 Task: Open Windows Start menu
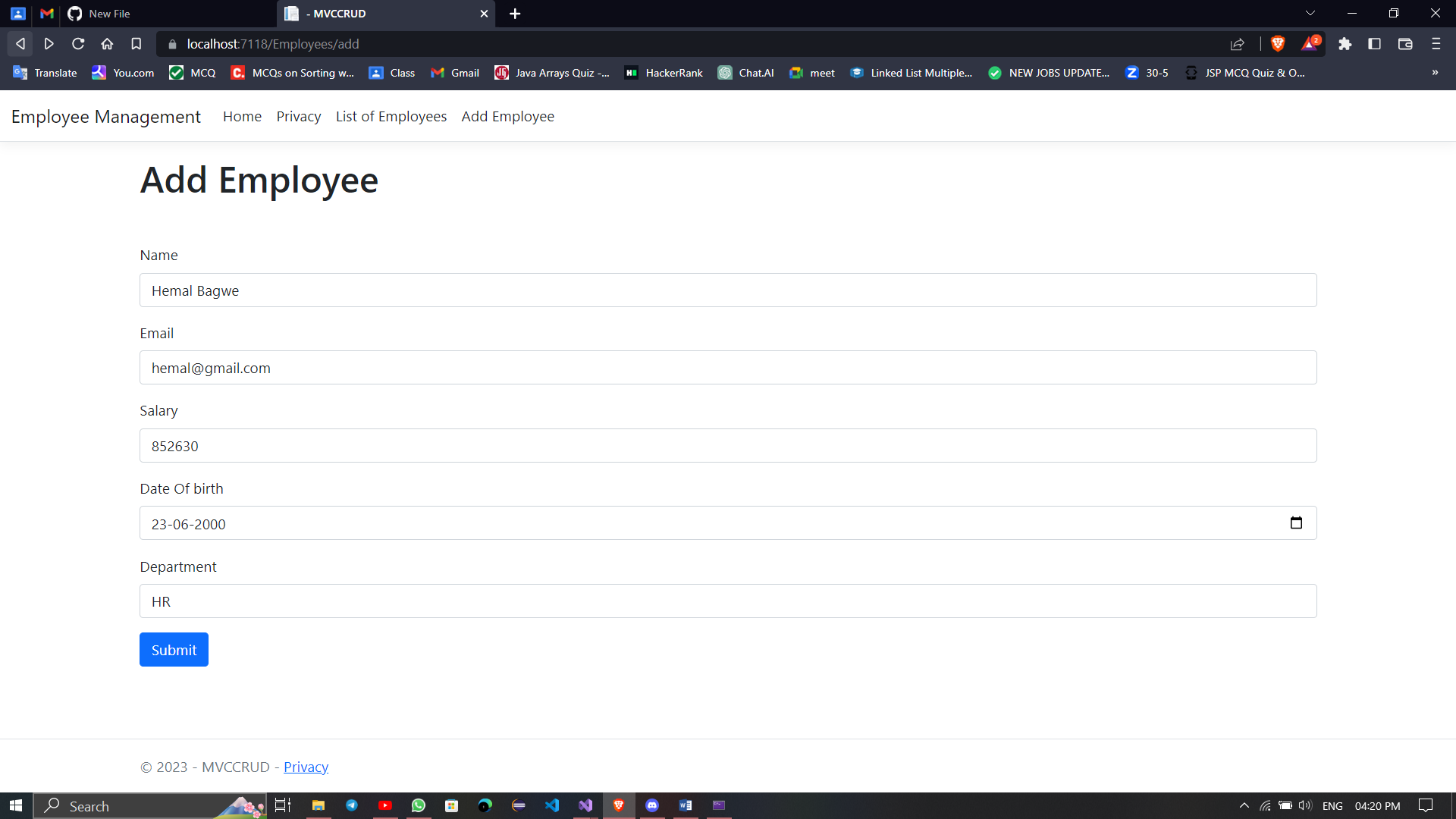click(16, 805)
